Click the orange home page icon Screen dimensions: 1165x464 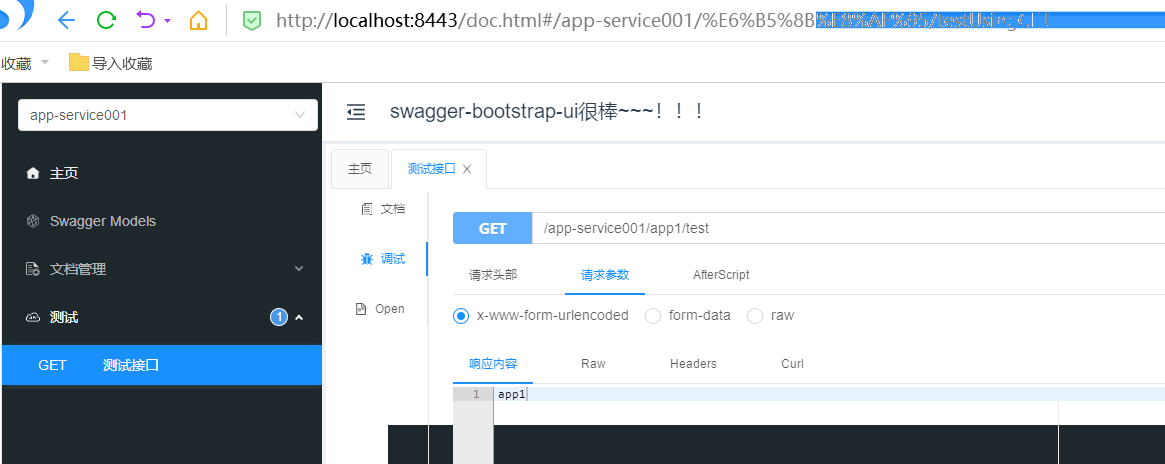click(x=199, y=20)
